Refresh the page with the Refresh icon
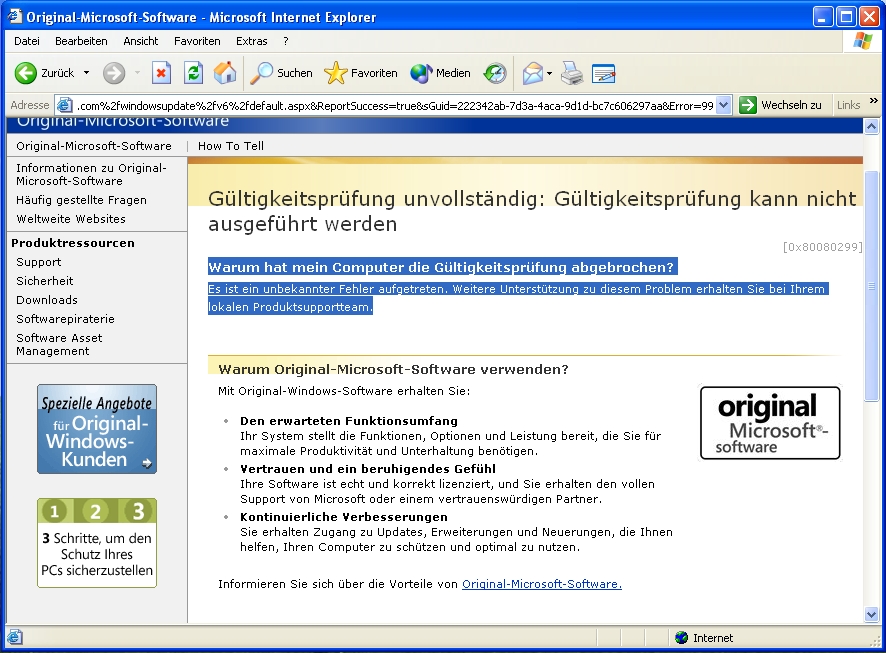886x653 pixels. coord(193,73)
